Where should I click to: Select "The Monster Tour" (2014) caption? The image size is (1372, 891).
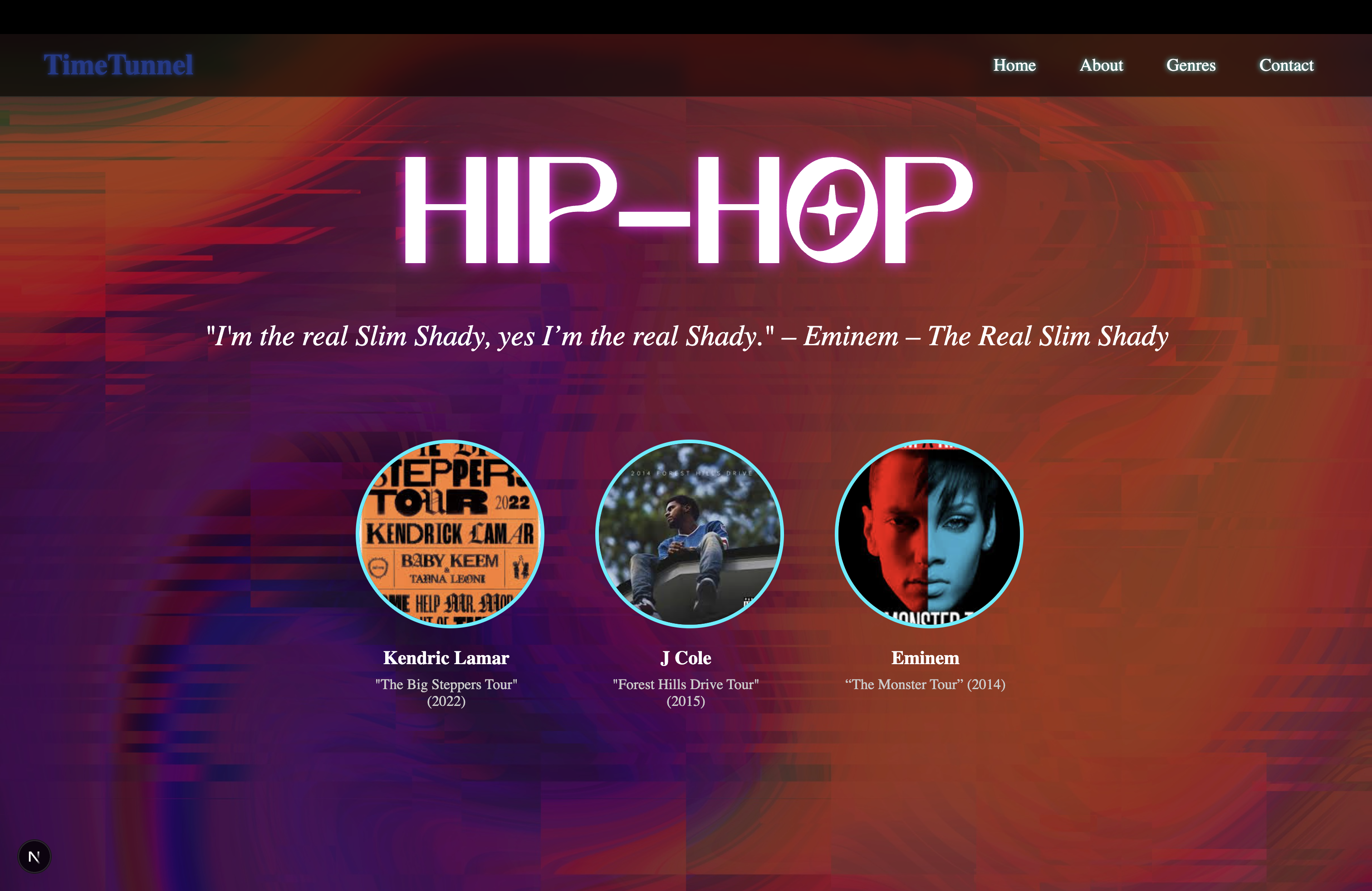pyautogui.click(x=925, y=684)
